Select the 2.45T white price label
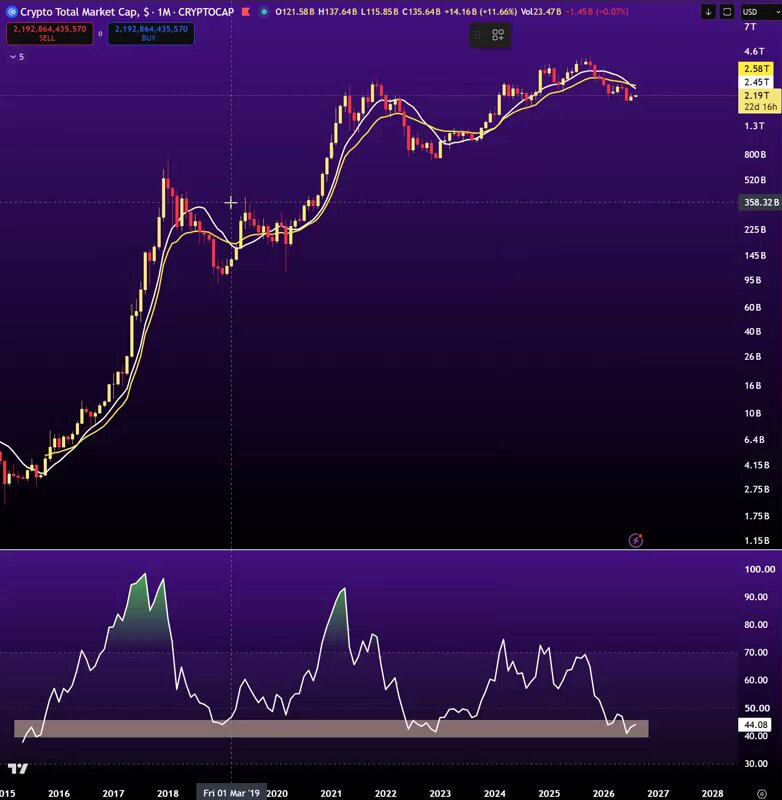Screen dimensions: 782x800 pos(756,82)
